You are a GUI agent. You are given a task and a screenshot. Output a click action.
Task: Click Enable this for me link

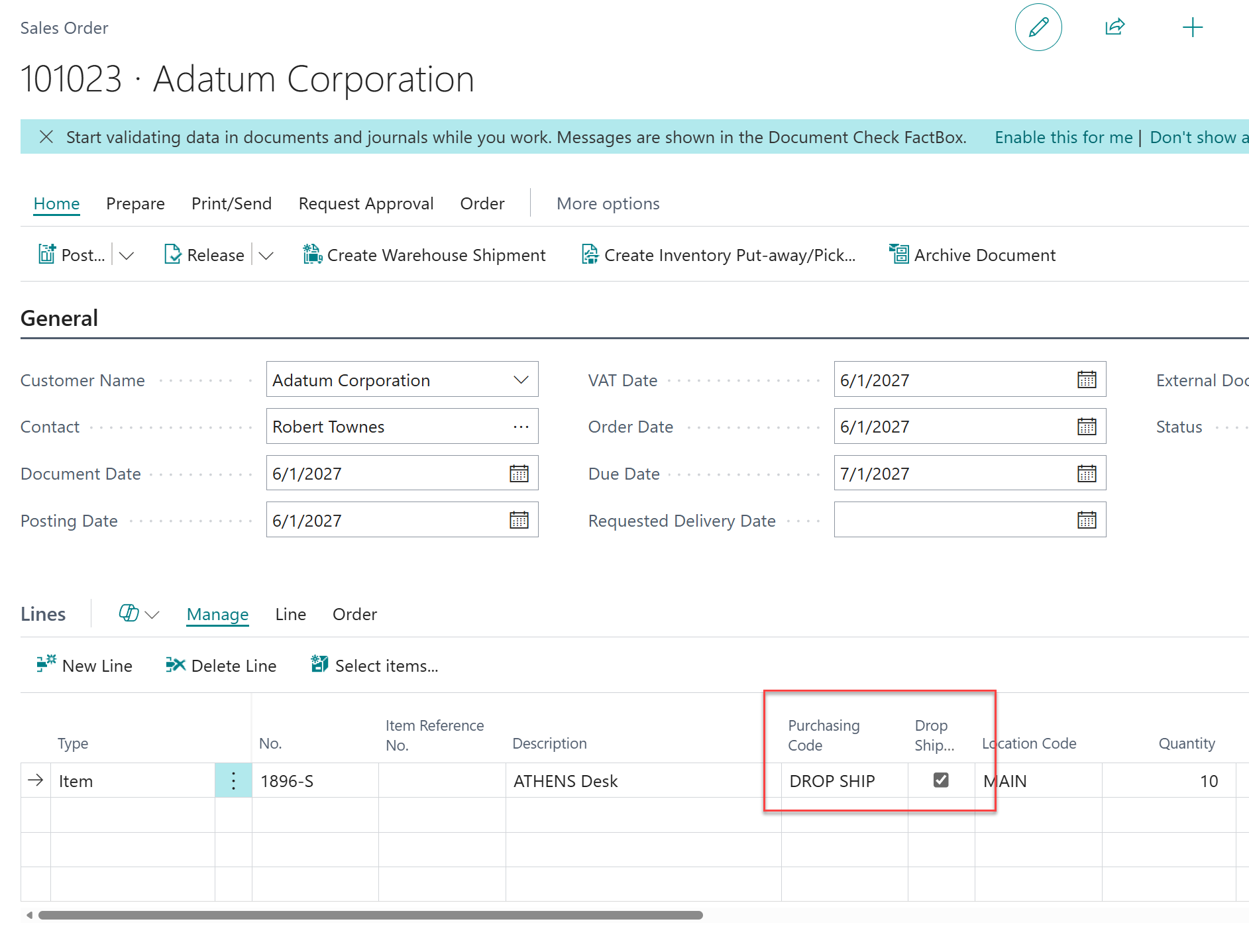pos(1063,137)
